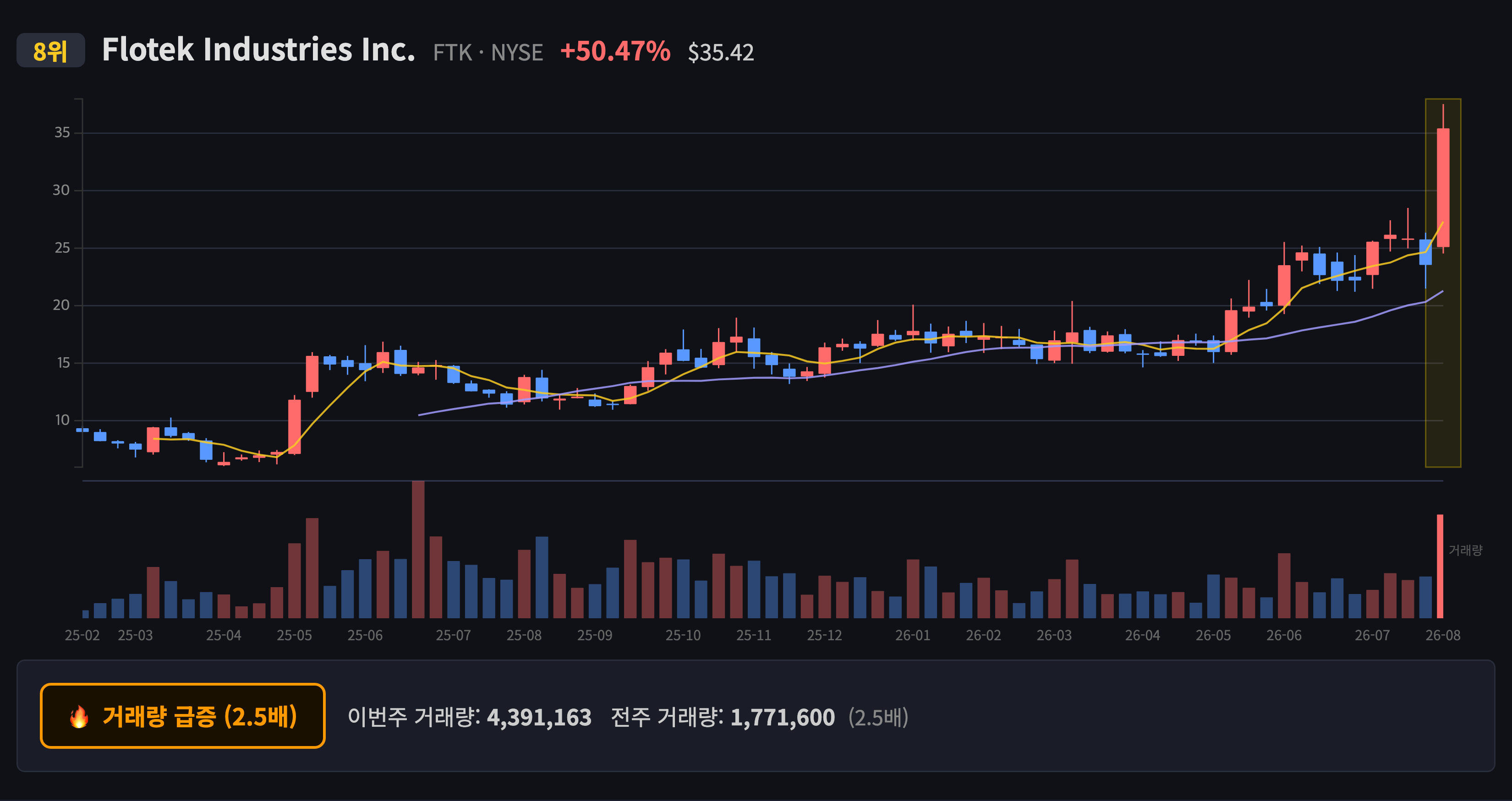
Task: Click the x-axis date label '26-07'
Action: [x=1372, y=636]
